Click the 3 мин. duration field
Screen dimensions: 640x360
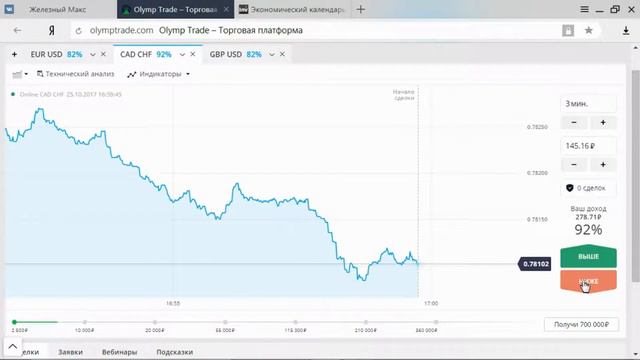pyautogui.click(x=589, y=104)
